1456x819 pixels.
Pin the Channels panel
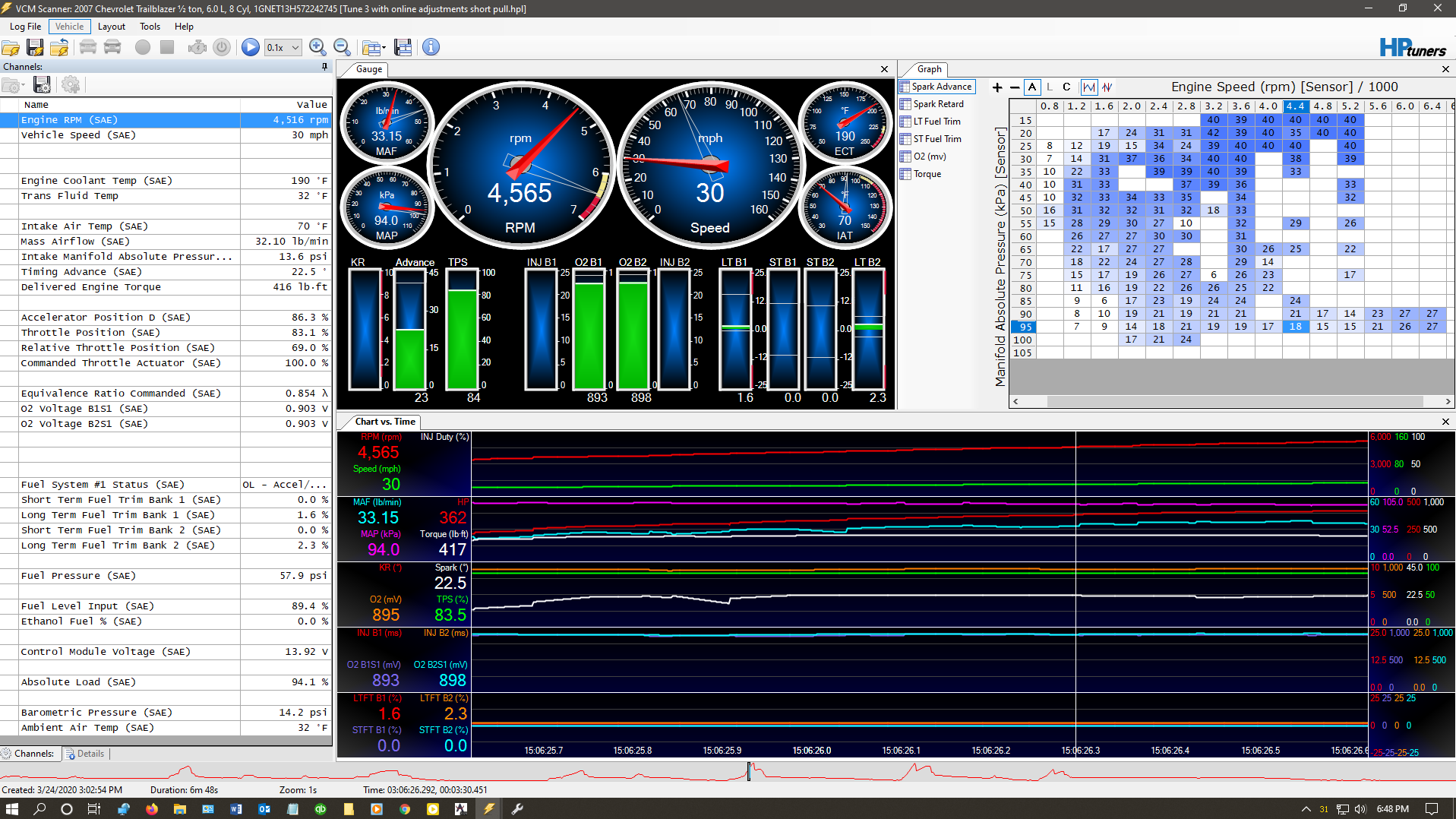[x=325, y=67]
